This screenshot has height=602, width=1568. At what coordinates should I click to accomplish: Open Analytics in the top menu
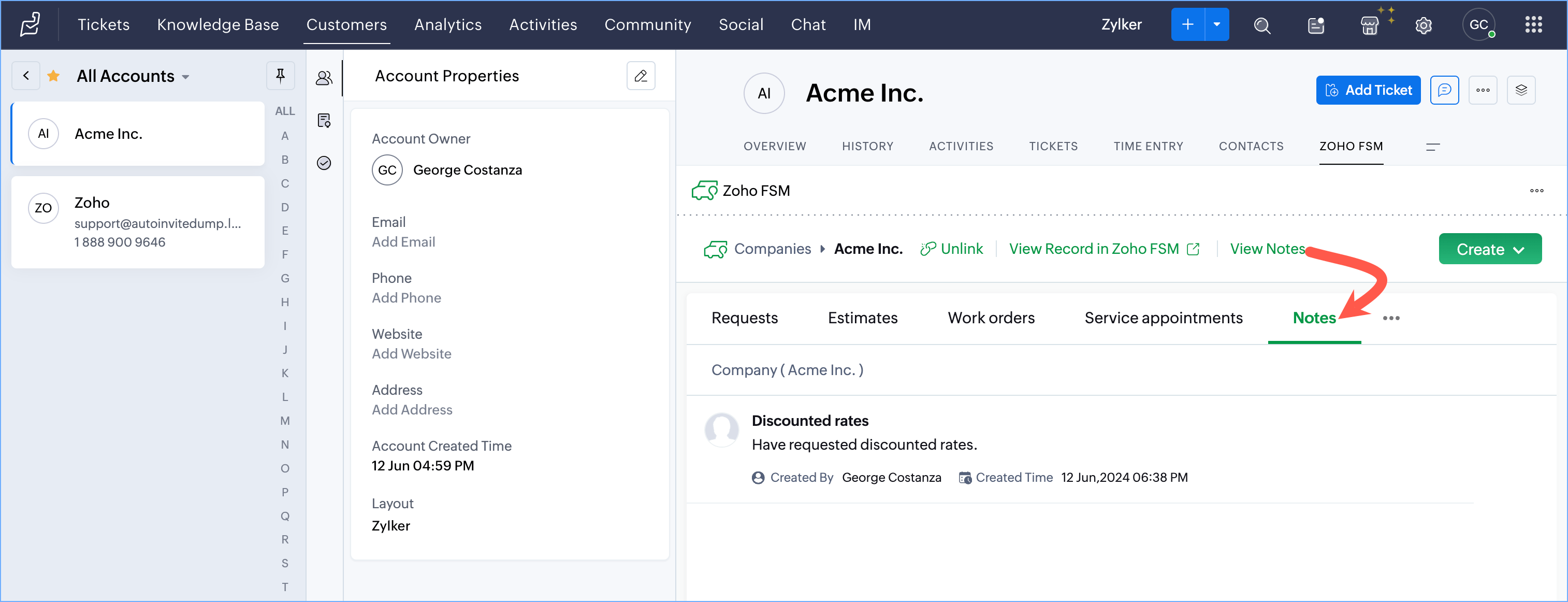(447, 25)
